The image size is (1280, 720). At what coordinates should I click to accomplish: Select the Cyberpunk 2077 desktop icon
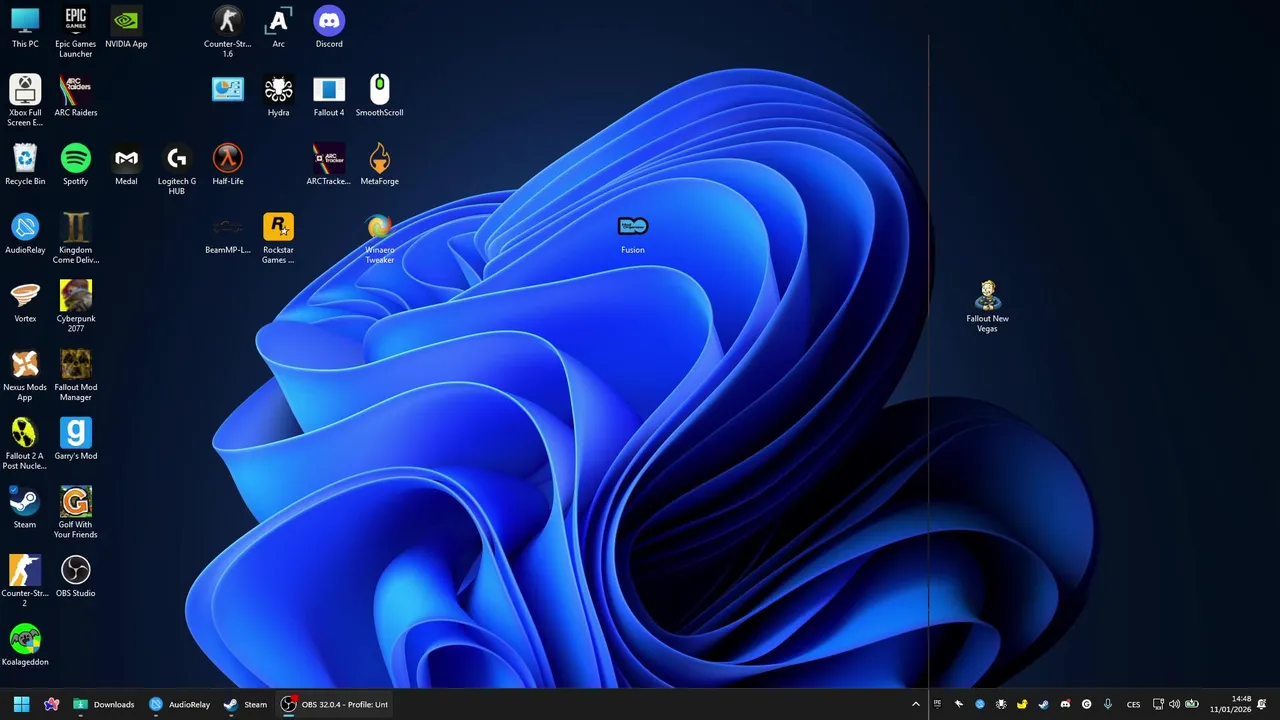[75, 306]
